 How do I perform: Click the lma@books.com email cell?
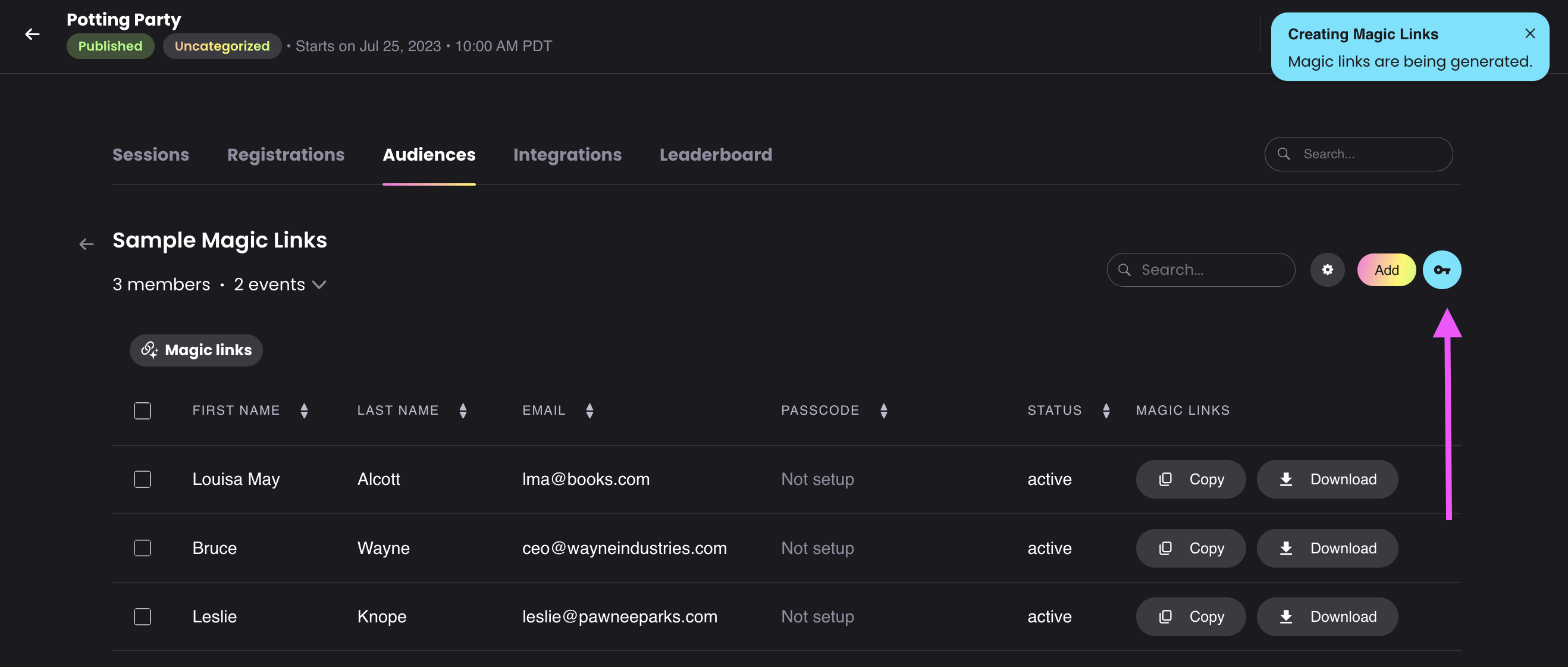(x=585, y=480)
